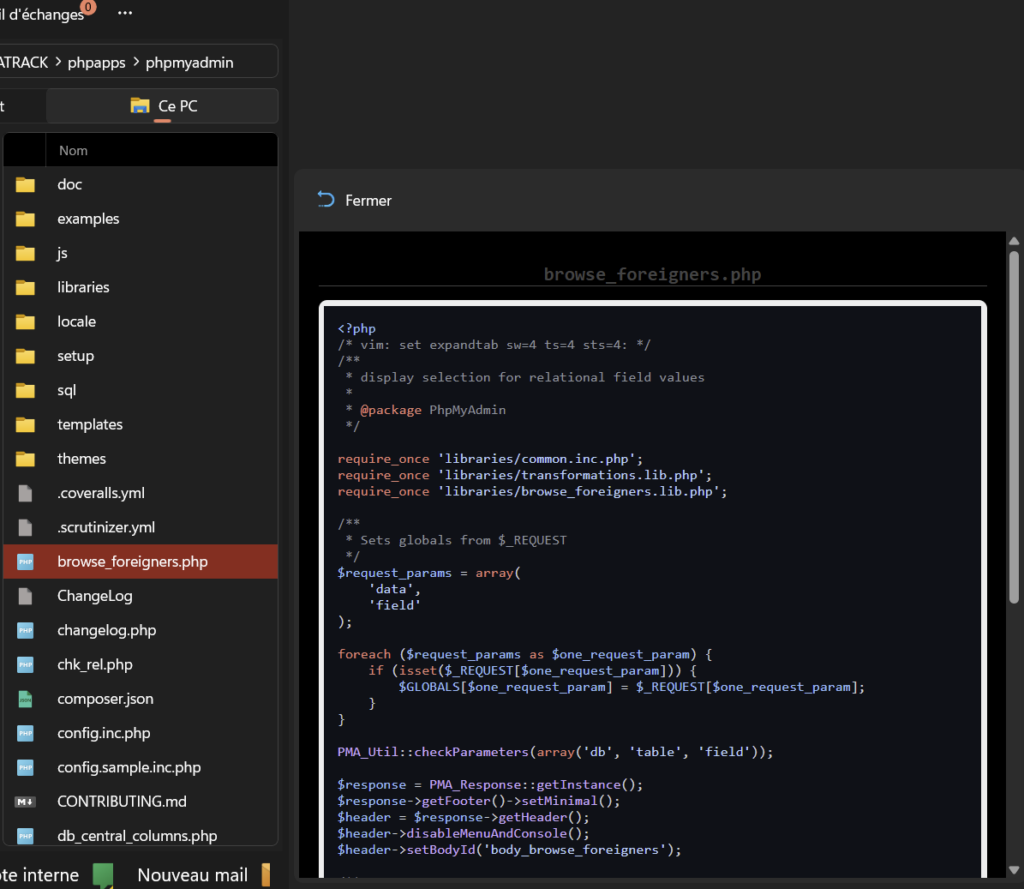Close the preview with Fermer
Image resolution: width=1024 pixels, height=889 pixels.
click(x=367, y=201)
